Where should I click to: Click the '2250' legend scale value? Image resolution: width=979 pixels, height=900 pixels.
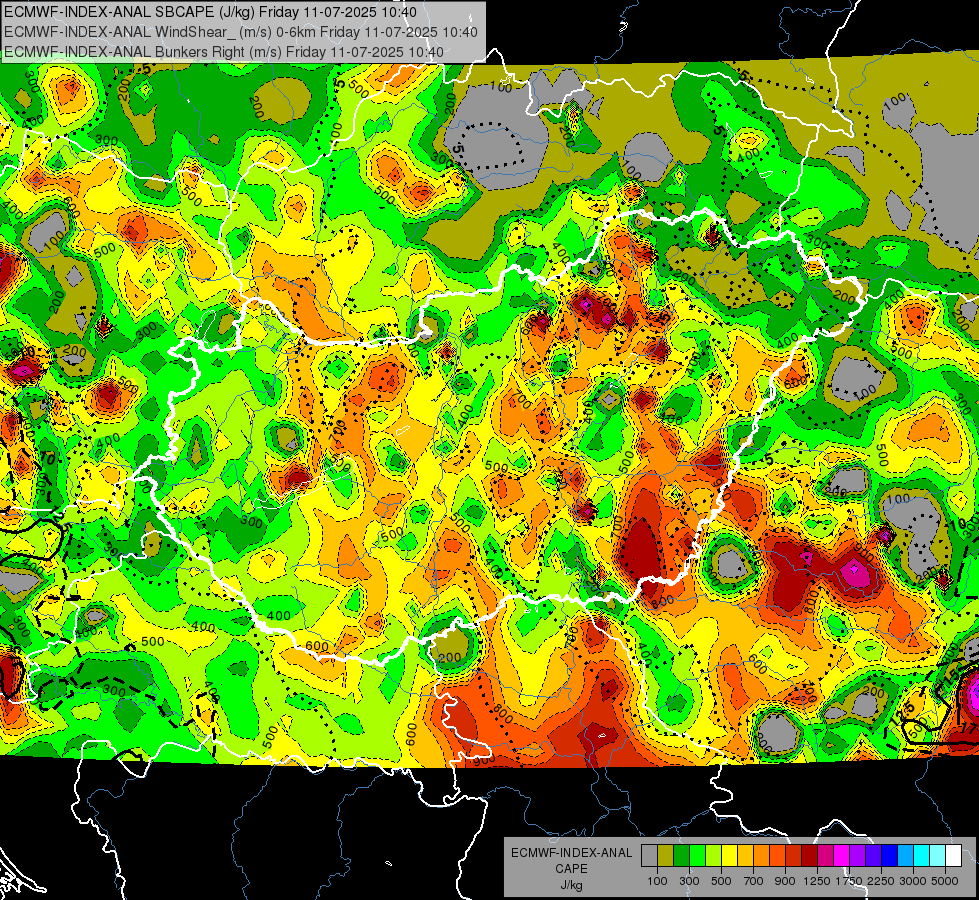pos(881,881)
